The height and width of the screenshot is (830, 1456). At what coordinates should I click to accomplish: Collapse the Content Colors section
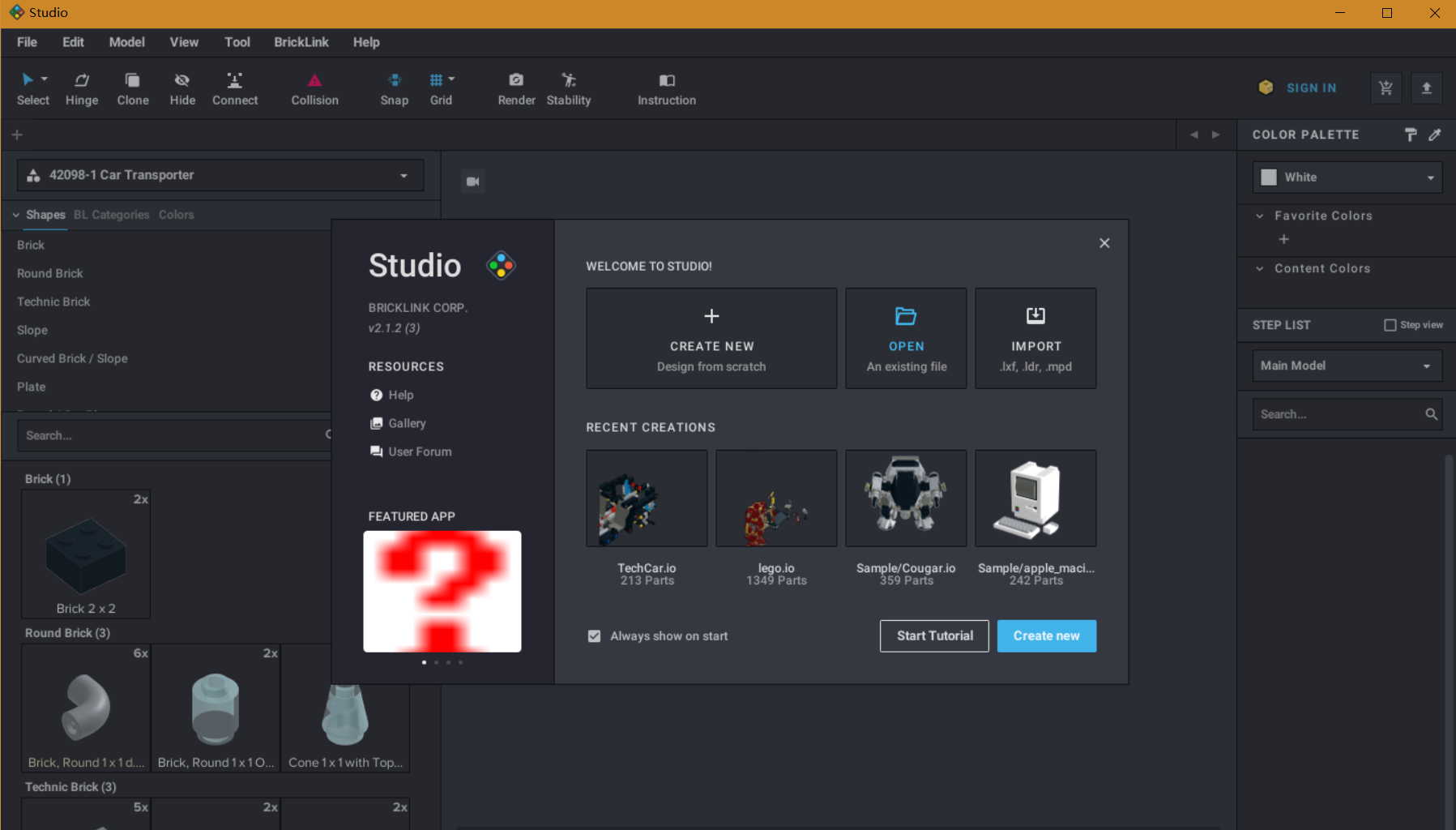1260,268
